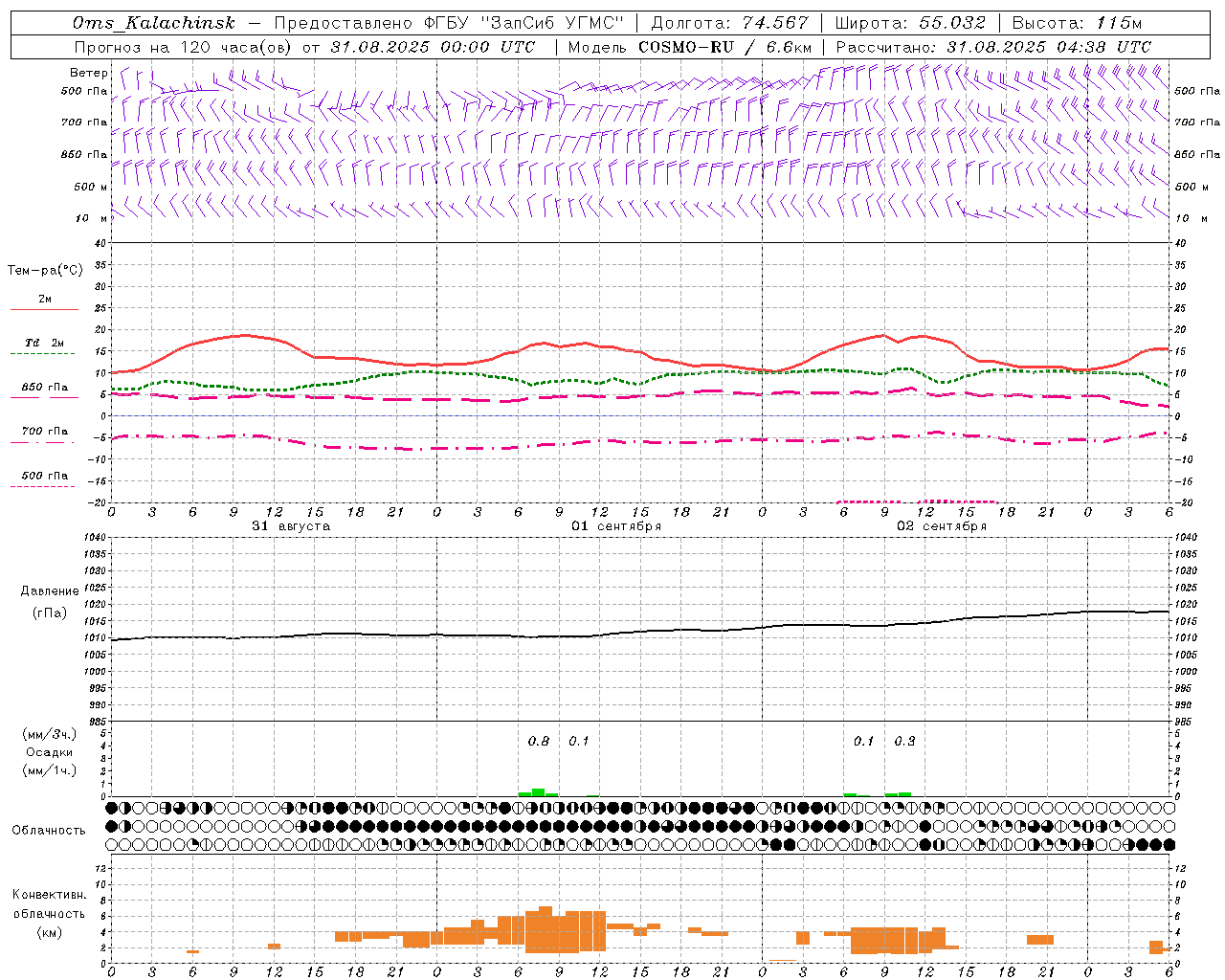Screen dimensions: 1225x980
Task: Select the elevation text Высота: 115м
Action: [1077, 24]
